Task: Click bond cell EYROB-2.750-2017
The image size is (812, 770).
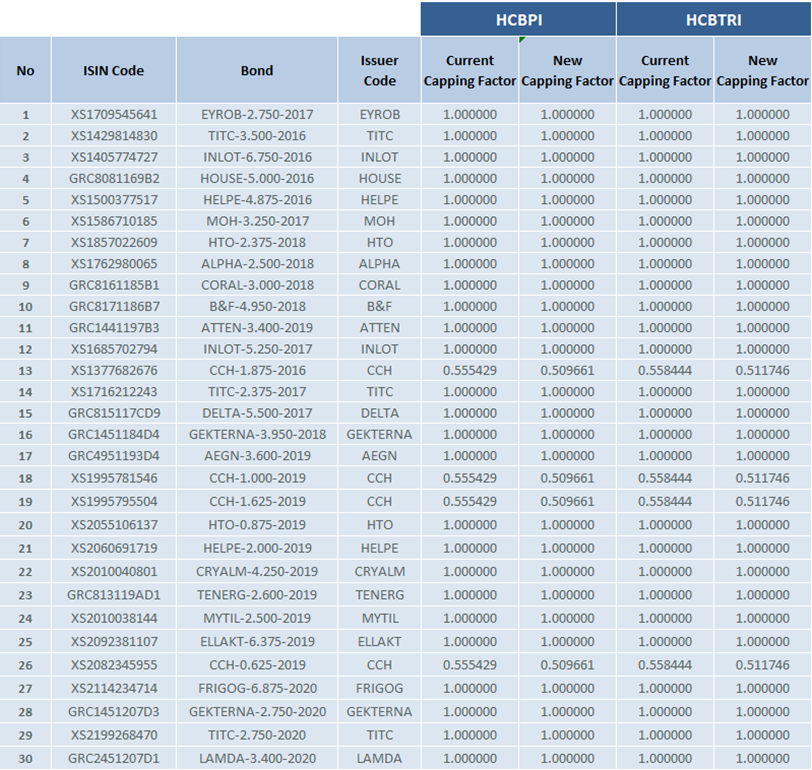Action: click(x=257, y=115)
